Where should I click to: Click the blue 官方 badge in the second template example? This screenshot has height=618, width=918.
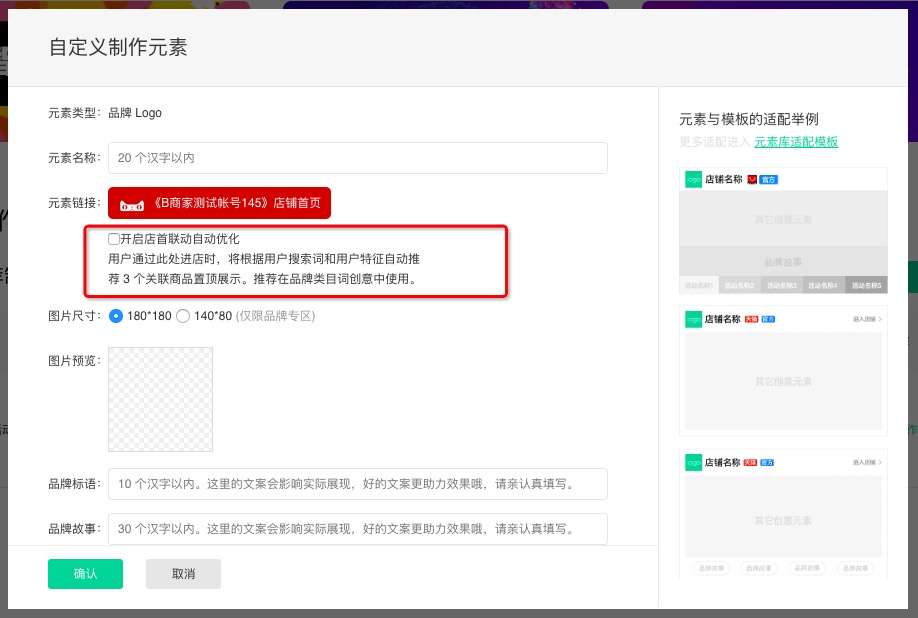[768, 320]
